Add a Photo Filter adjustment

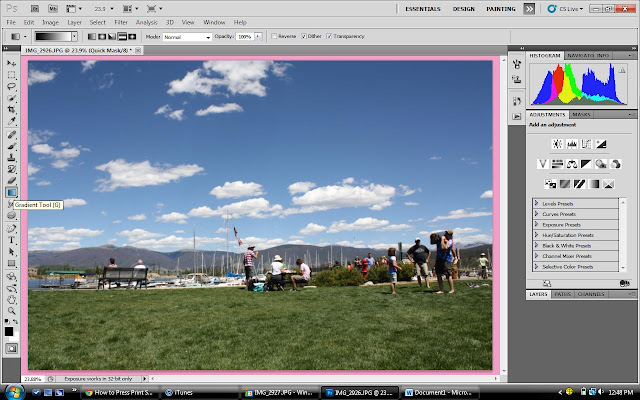pyautogui.click(x=601, y=164)
